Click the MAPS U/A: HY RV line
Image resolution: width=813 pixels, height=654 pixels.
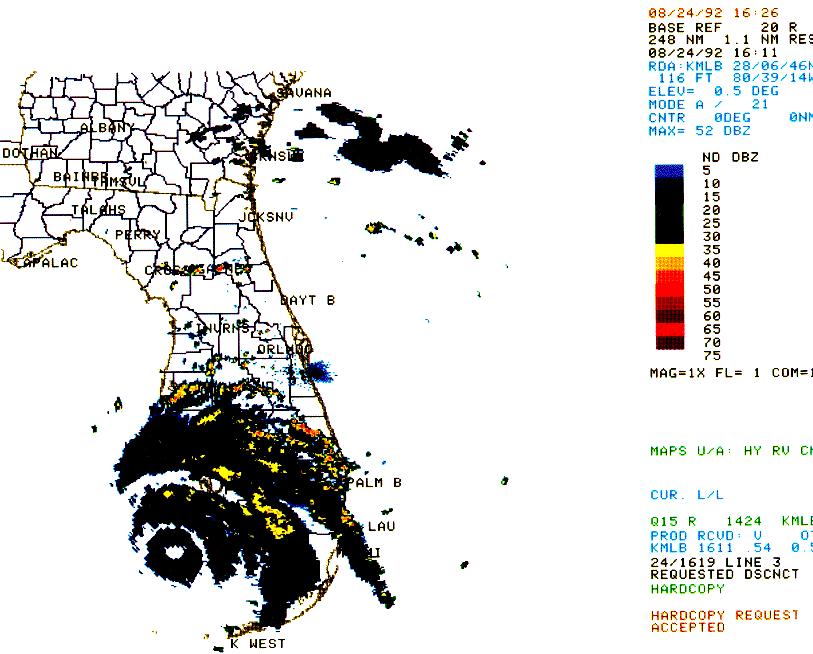(731, 451)
